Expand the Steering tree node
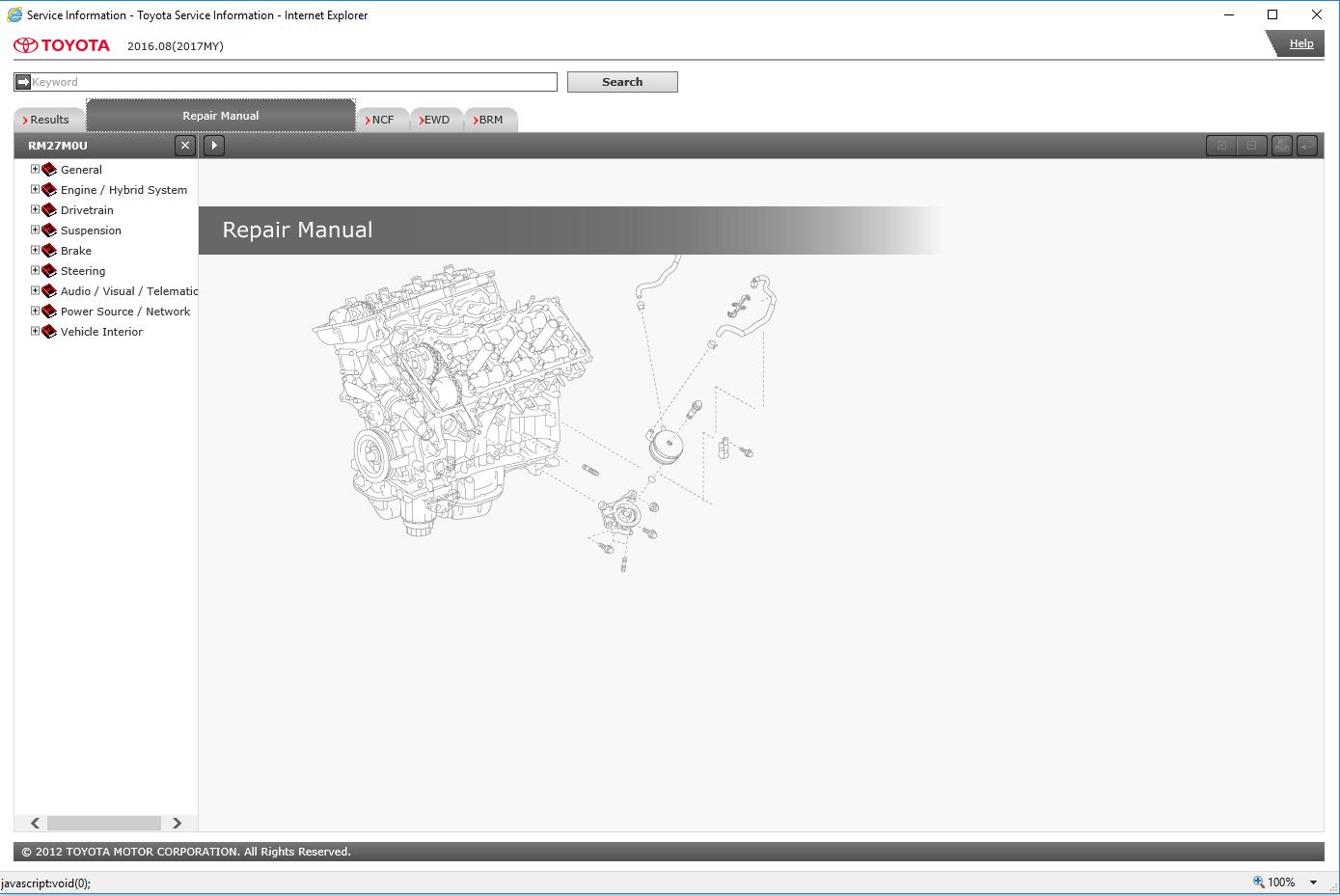1340x896 pixels. point(35,270)
